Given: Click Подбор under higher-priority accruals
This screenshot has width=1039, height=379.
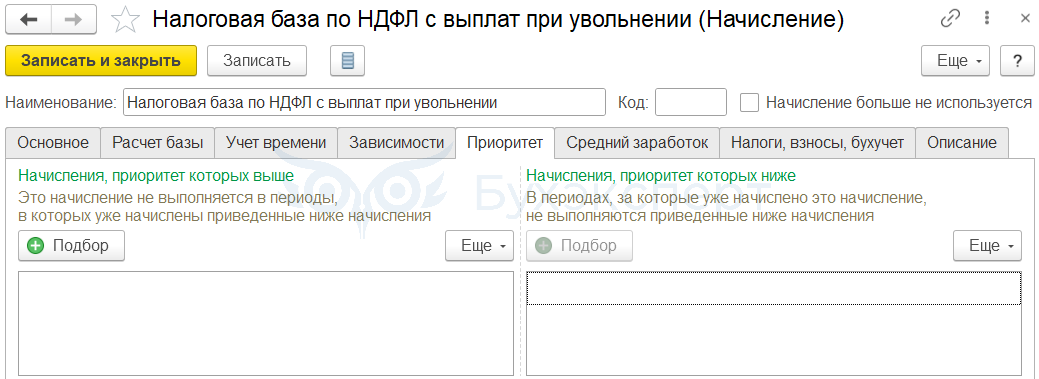Looking at the screenshot, I should [72, 246].
